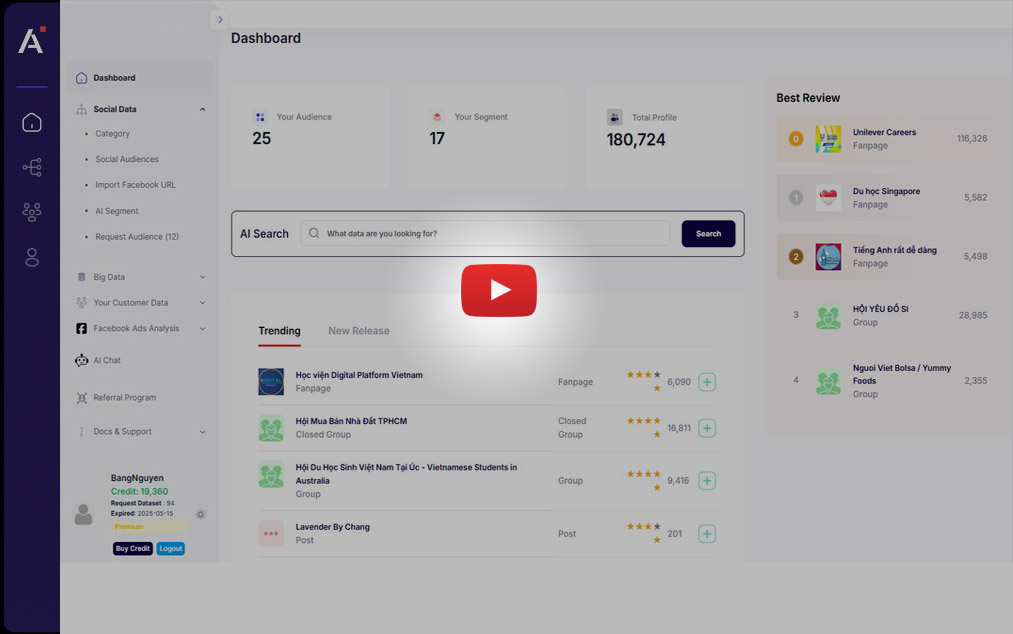This screenshot has width=1013, height=634.
Task: Expand the Docs & Support menu
Action: click(x=202, y=432)
